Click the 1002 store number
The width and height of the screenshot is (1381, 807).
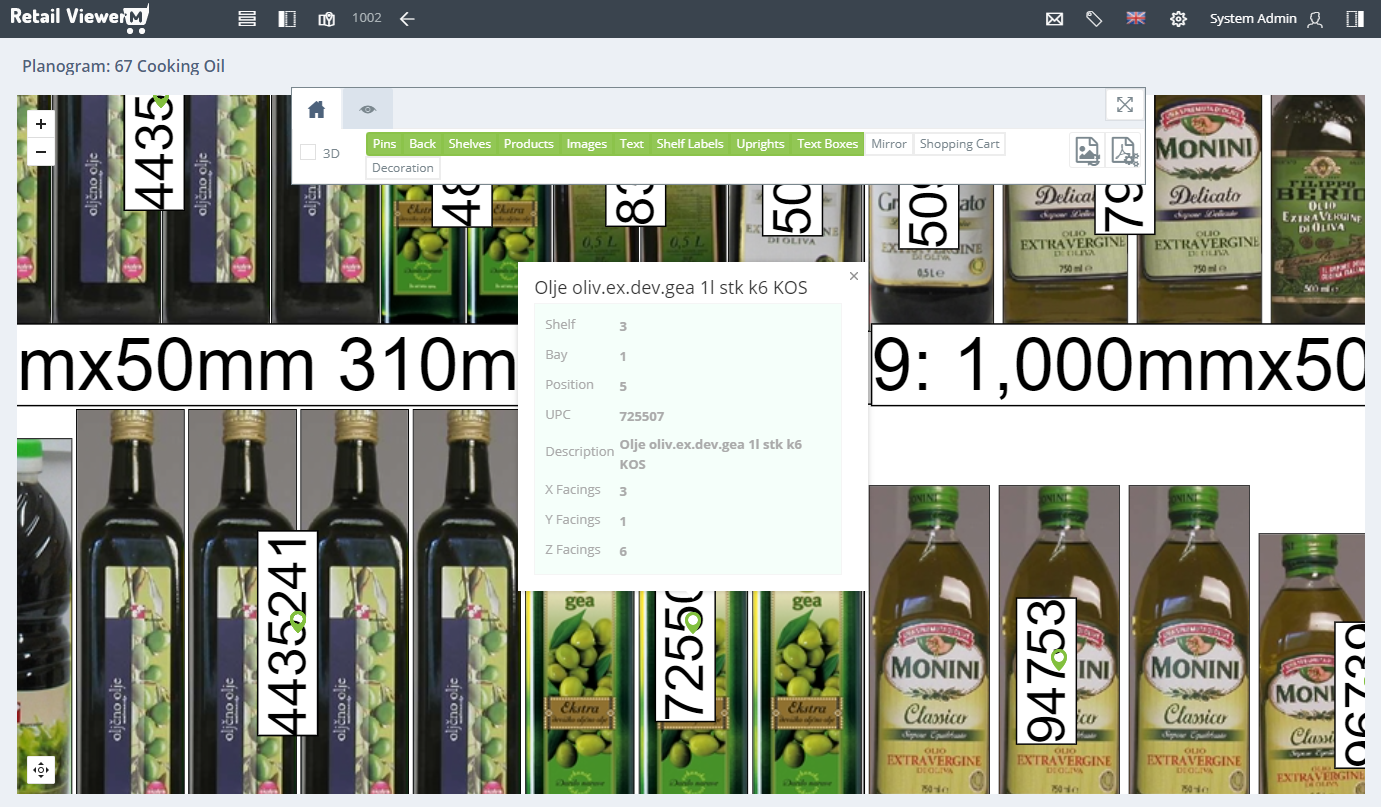pos(367,18)
